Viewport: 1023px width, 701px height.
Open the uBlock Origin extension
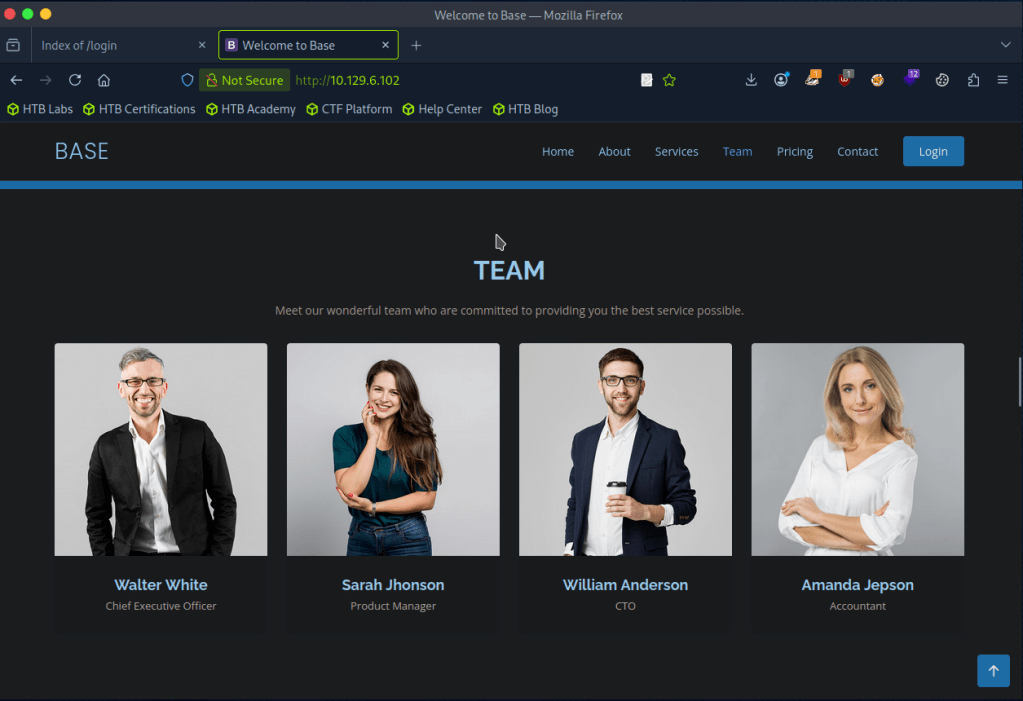pyautogui.click(x=845, y=80)
